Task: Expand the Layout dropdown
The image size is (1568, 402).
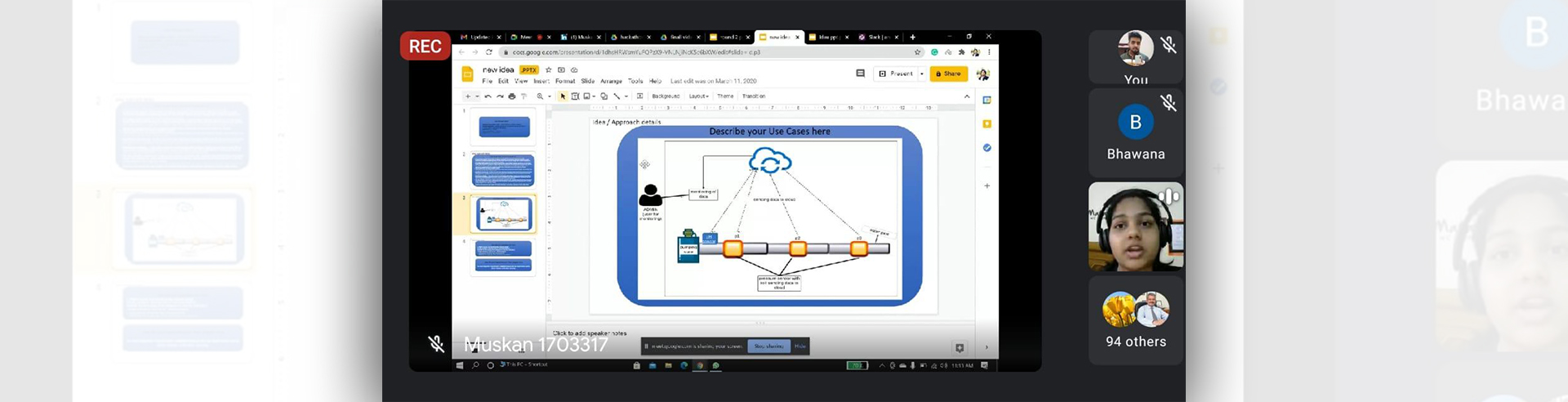Action: [698, 96]
